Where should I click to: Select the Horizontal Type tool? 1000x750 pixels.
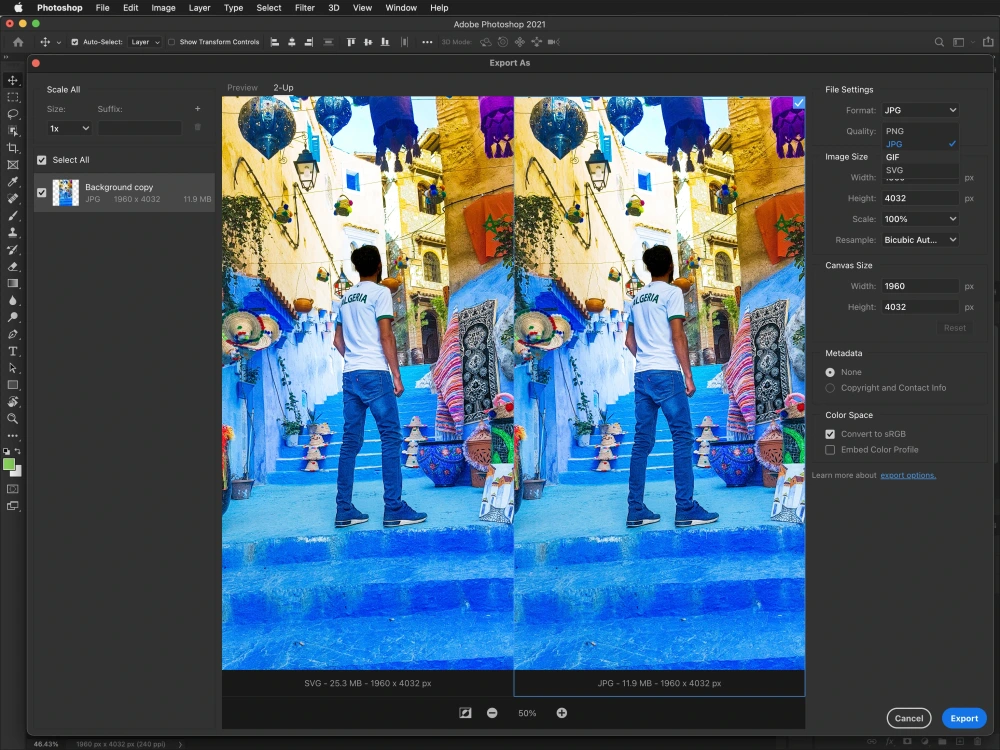(13, 351)
